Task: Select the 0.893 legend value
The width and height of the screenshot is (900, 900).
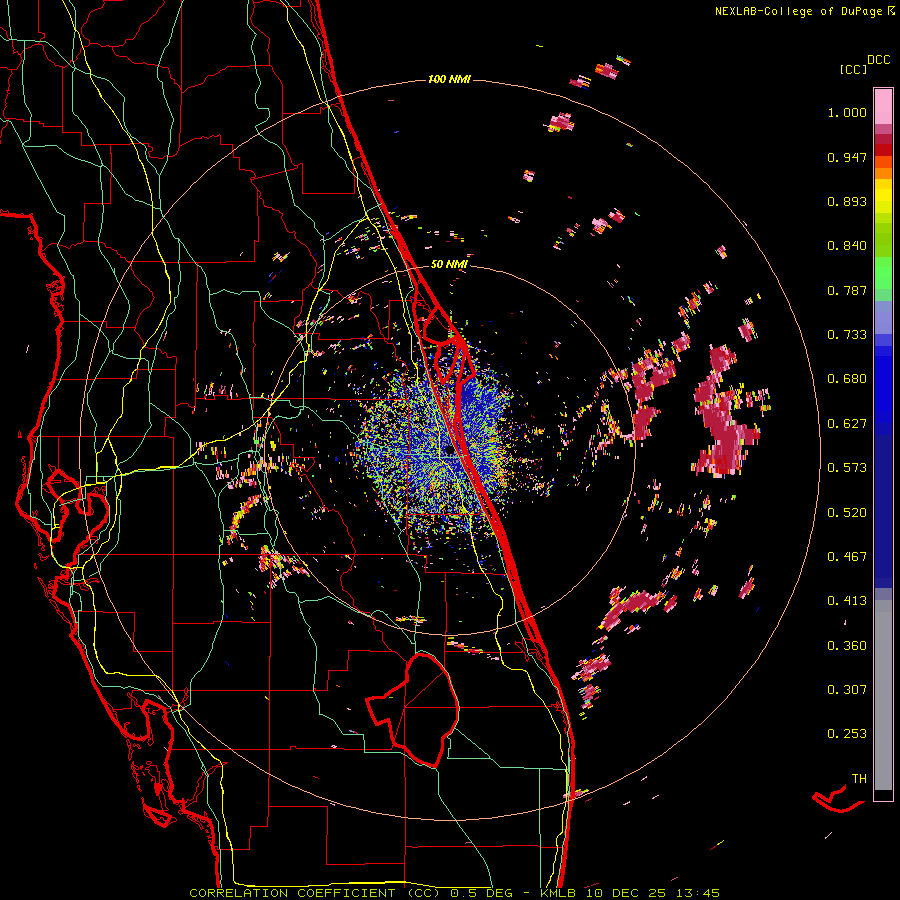Action: 847,201
